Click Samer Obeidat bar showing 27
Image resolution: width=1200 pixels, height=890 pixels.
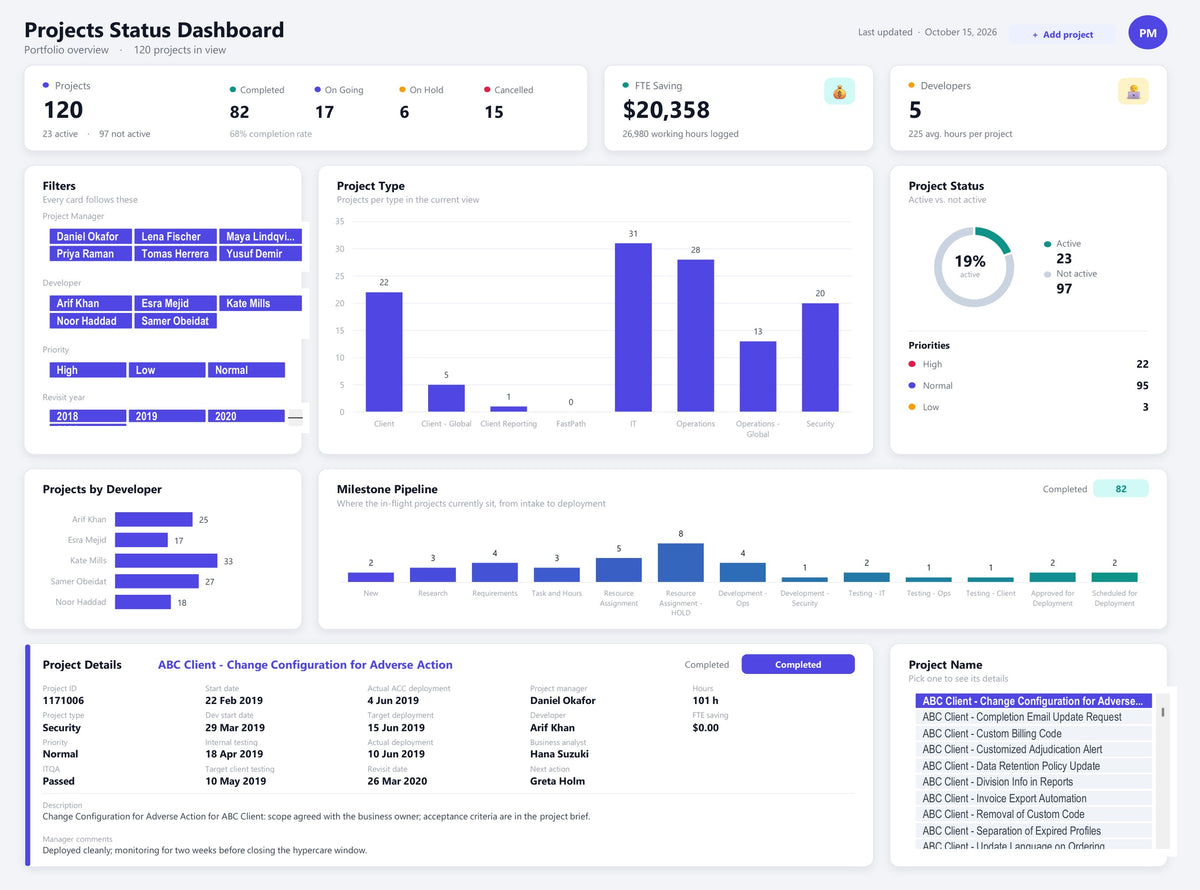(x=157, y=581)
